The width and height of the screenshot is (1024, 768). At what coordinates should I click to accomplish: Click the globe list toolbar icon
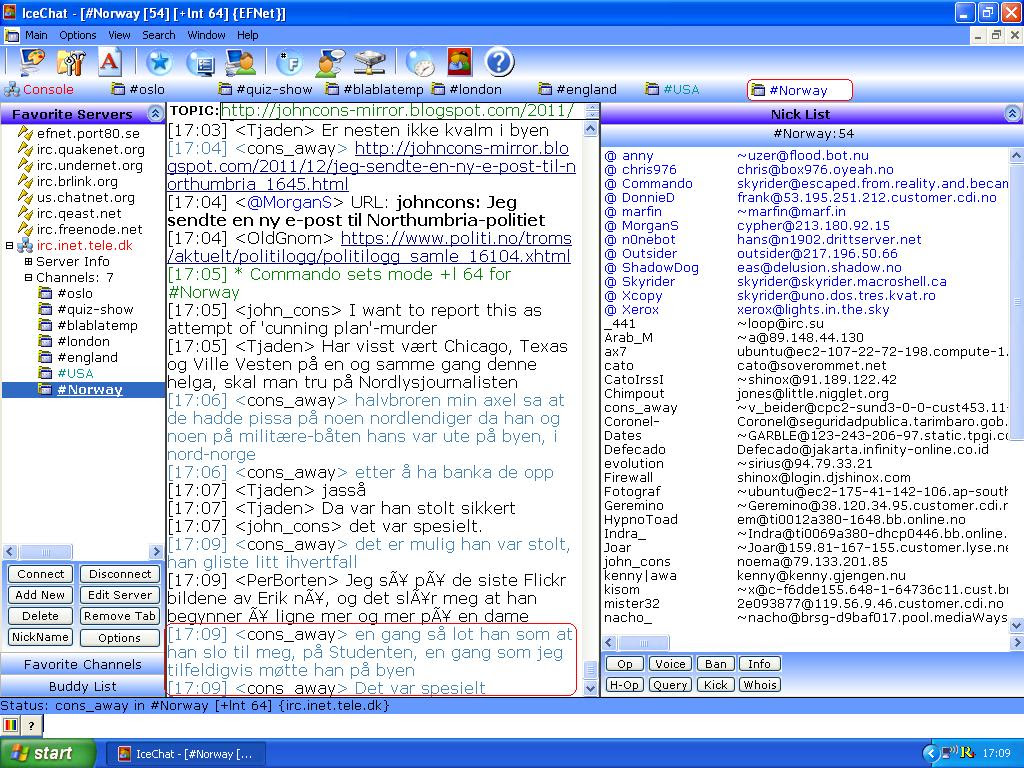click(200, 63)
